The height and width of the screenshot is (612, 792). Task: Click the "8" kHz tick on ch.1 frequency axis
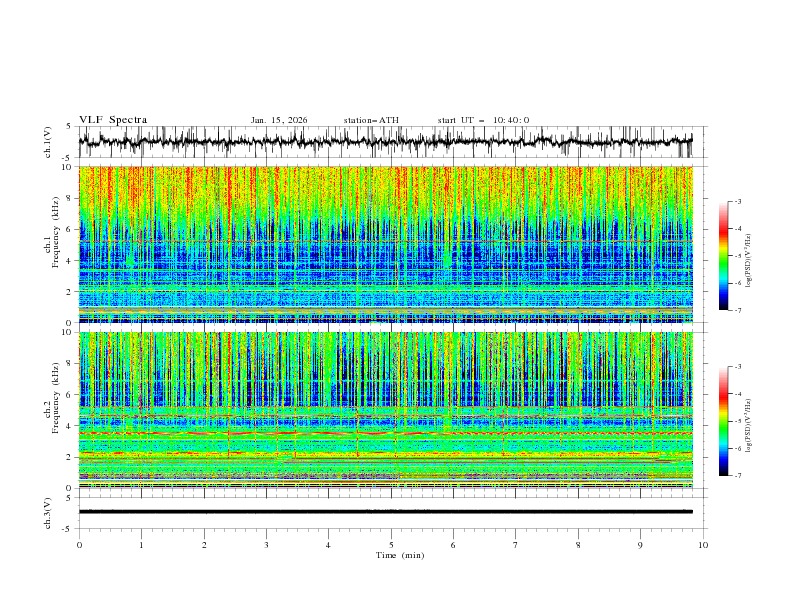point(71,198)
